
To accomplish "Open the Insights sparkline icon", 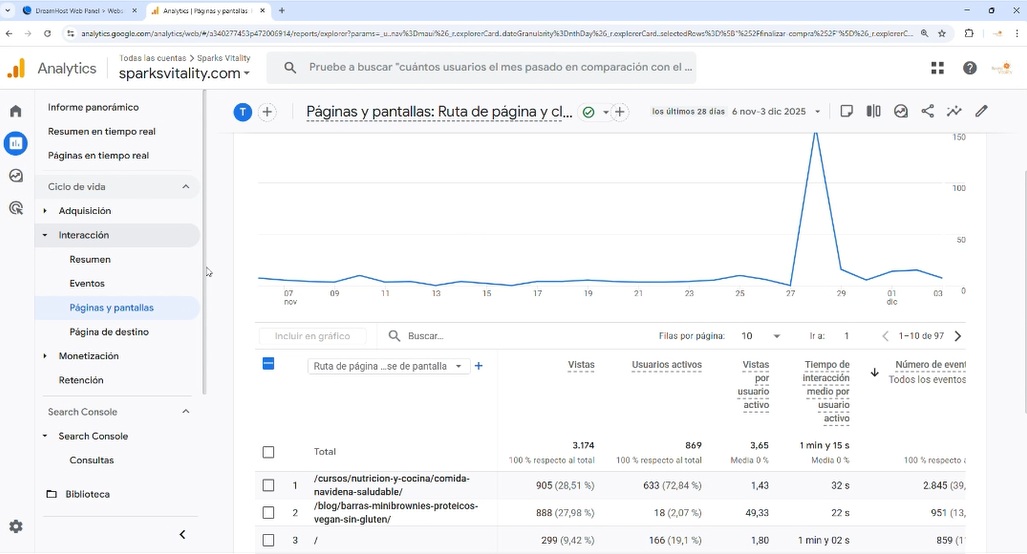I will pos(954,111).
